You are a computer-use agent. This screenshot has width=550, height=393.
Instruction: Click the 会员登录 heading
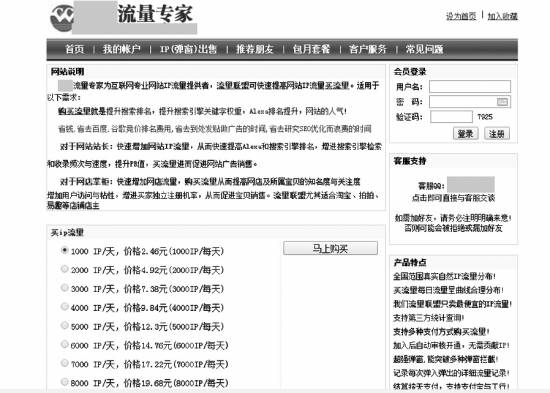tap(410, 72)
